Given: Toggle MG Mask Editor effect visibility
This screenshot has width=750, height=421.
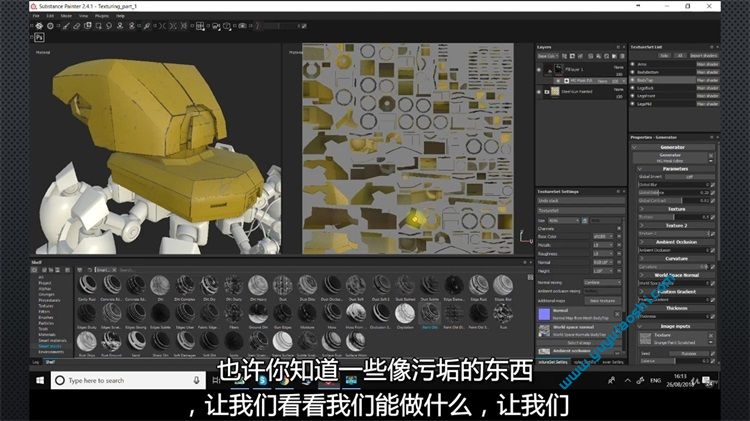Looking at the screenshot, I should point(557,81).
